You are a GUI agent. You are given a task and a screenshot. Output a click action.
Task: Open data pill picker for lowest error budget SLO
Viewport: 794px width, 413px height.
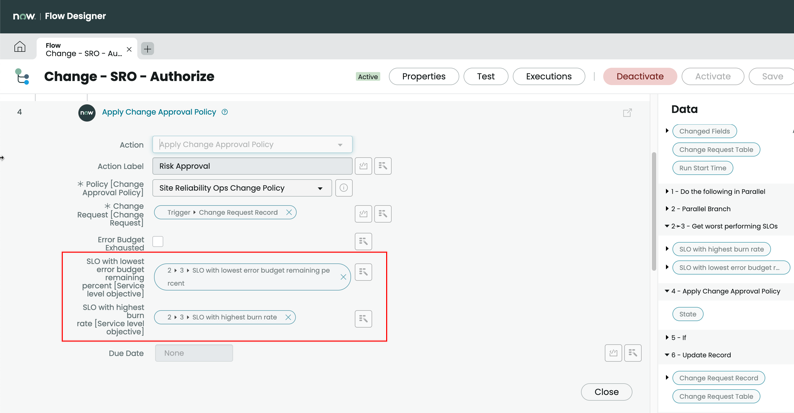click(x=364, y=272)
